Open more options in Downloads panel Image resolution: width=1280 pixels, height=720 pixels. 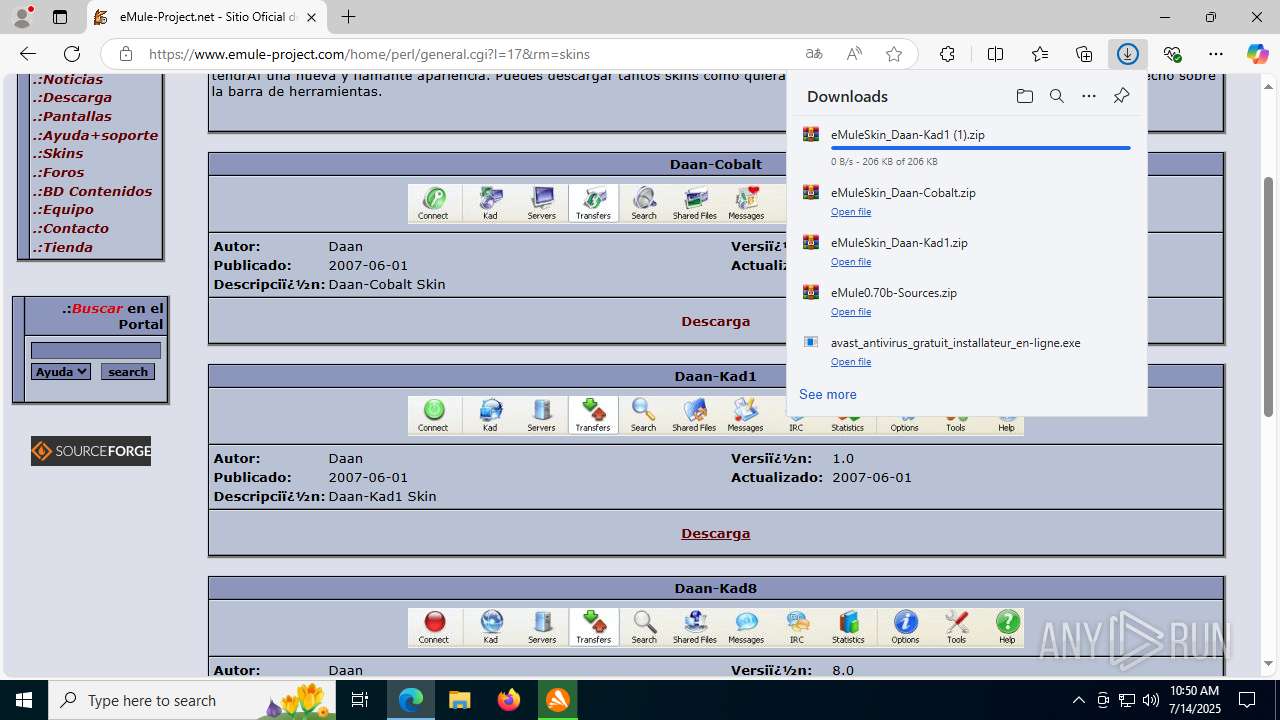1089,96
